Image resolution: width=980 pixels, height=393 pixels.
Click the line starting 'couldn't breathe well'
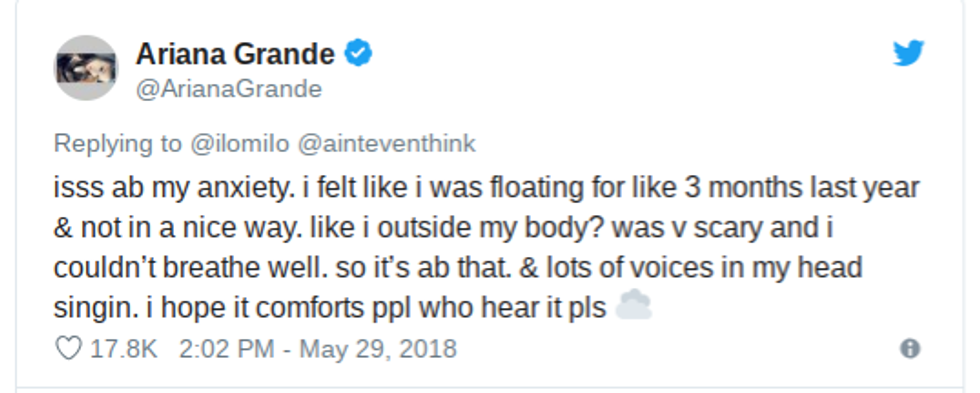coord(458,268)
